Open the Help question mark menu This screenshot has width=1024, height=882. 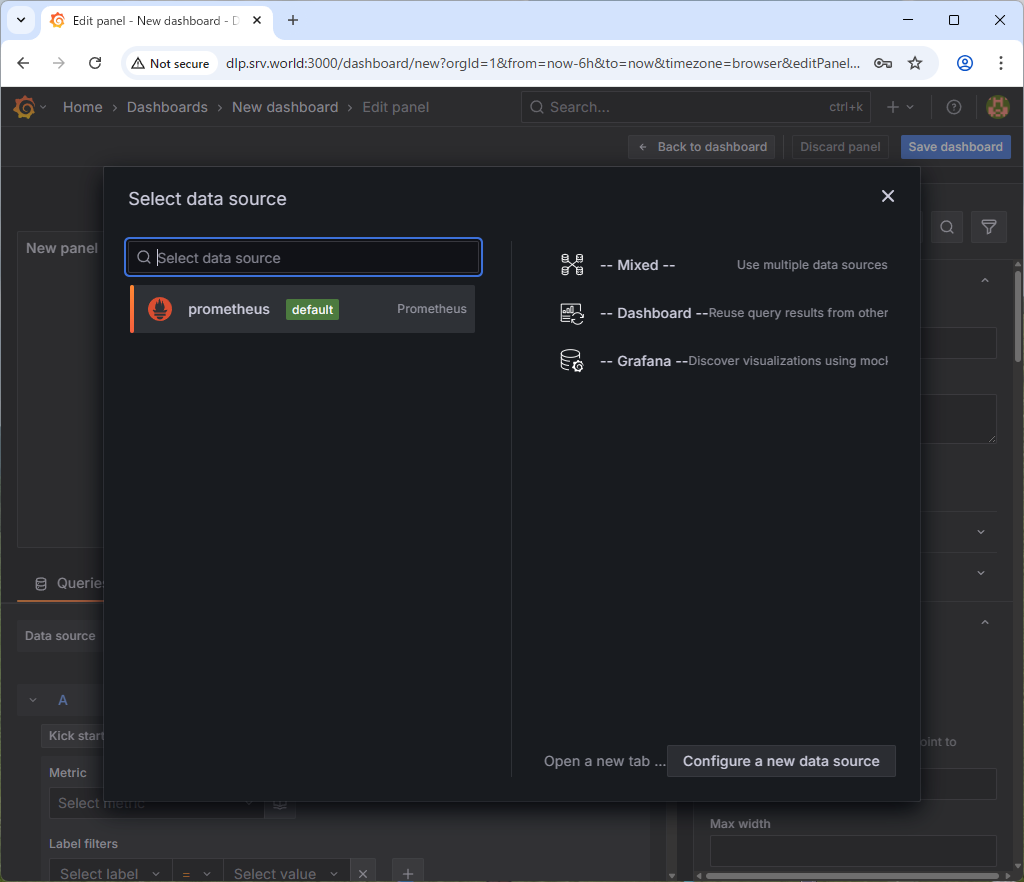[953, 107]
